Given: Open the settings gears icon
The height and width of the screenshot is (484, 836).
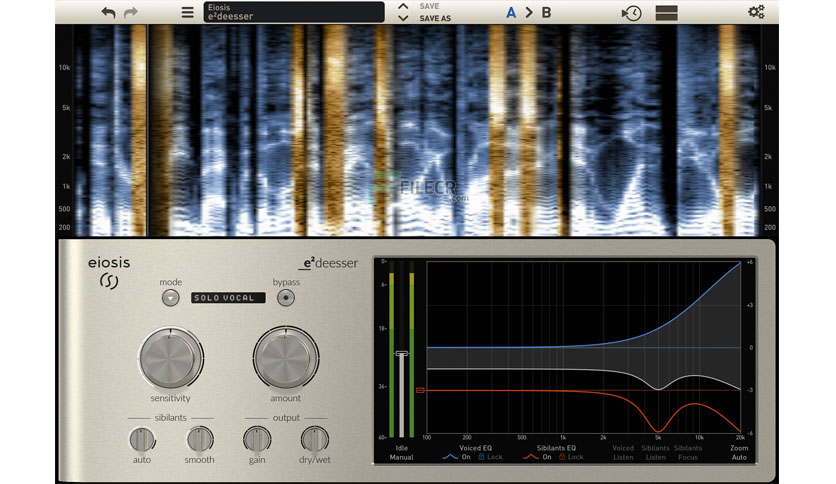Looking at the screenshot, I should (757, 12).
